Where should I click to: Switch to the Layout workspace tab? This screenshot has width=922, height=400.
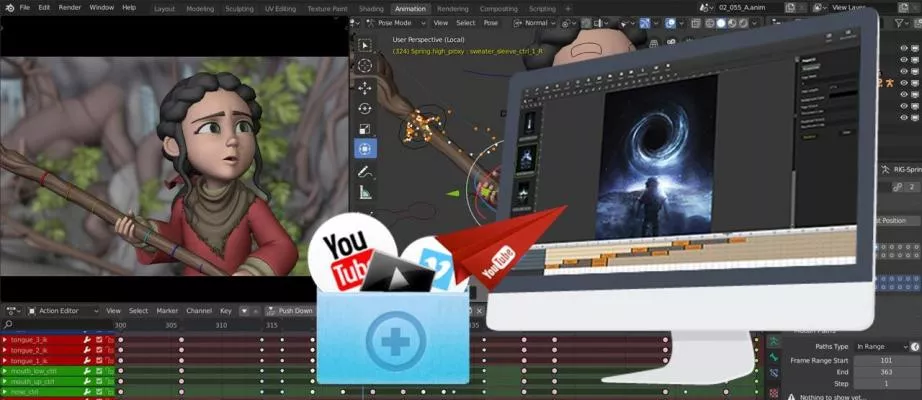(163, 9)
